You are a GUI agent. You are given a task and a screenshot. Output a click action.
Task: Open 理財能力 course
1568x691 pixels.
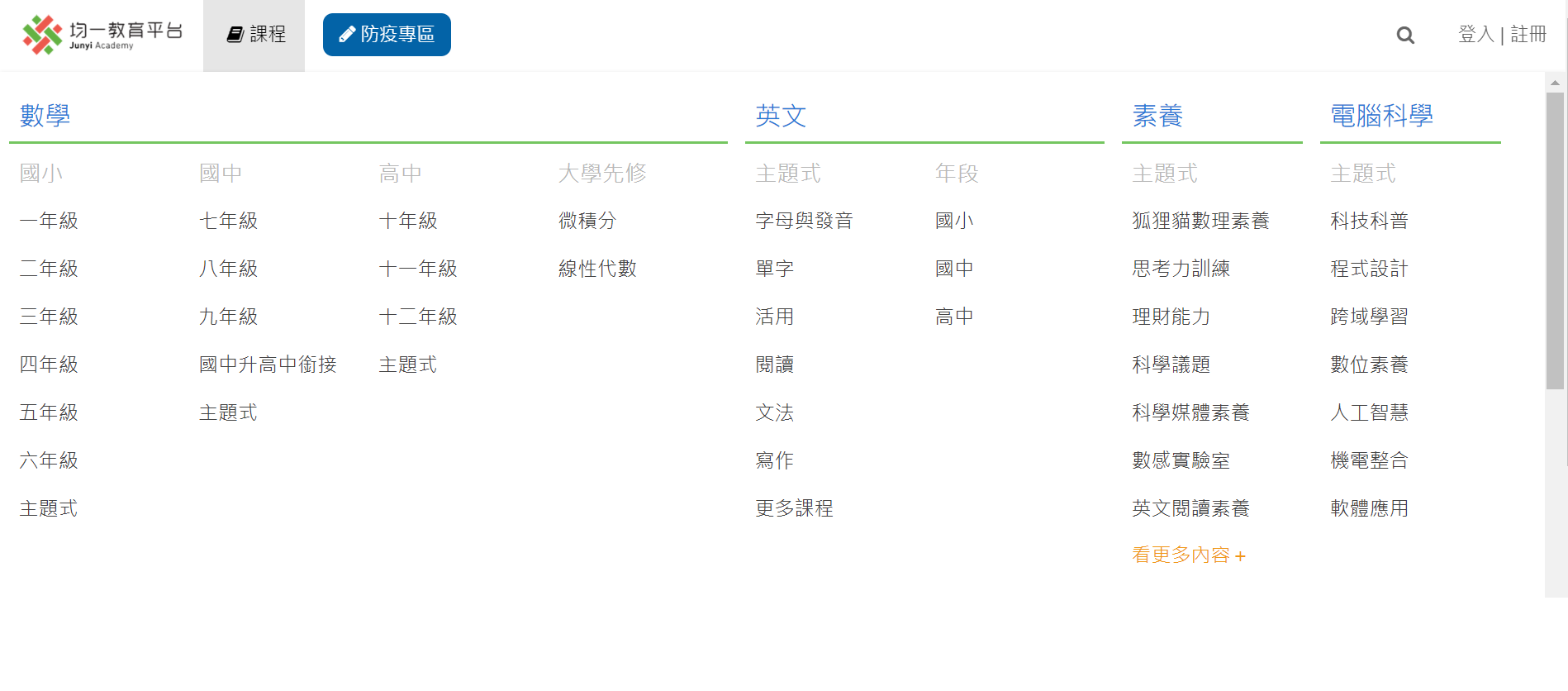click(1171, 317)
